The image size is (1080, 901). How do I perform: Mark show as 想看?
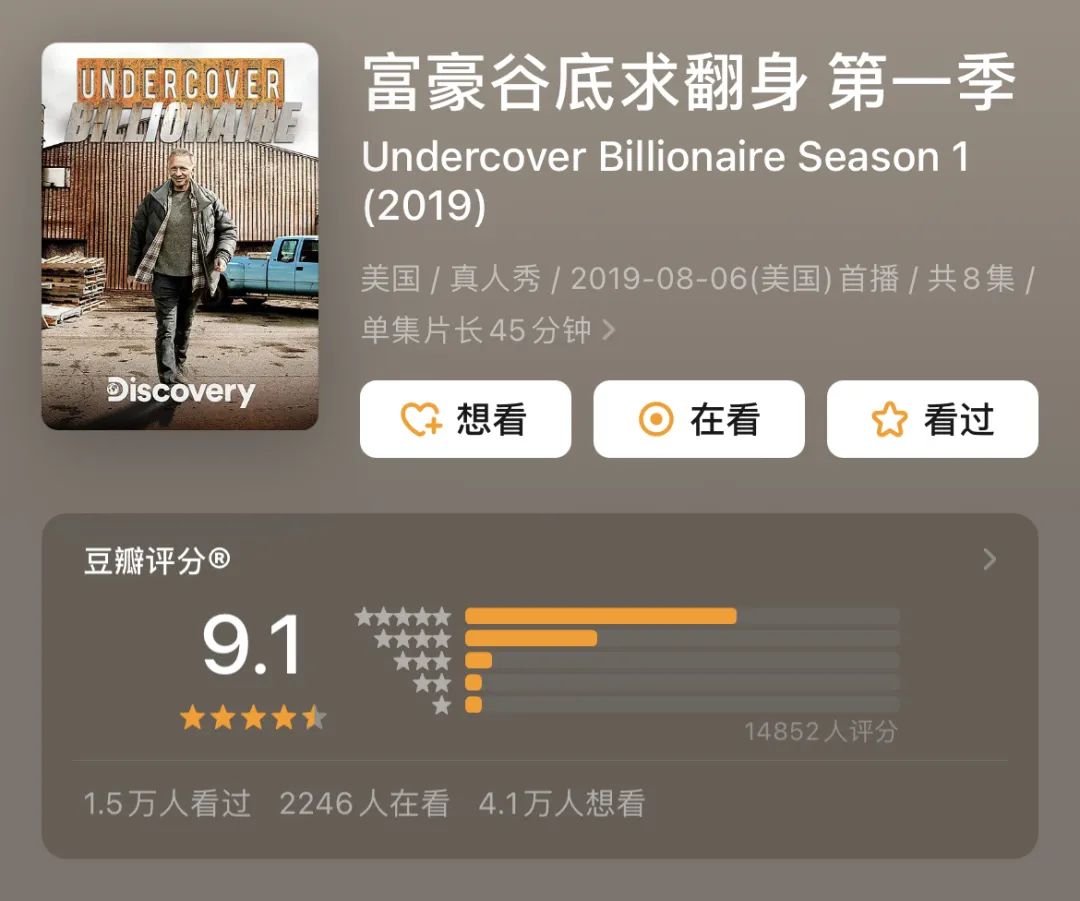(466, 419)
